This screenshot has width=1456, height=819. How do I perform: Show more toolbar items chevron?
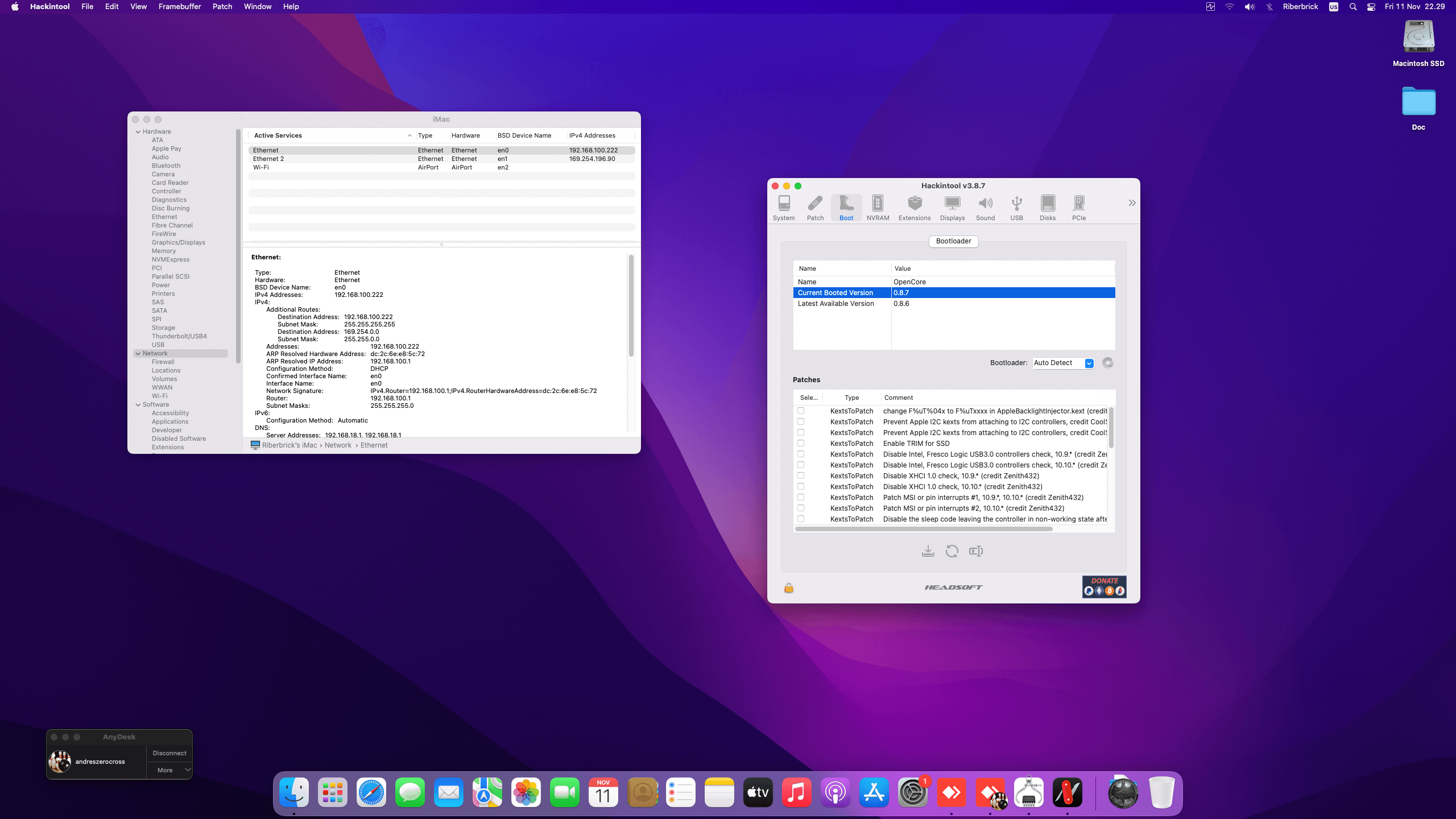[x=1132, y=203]
